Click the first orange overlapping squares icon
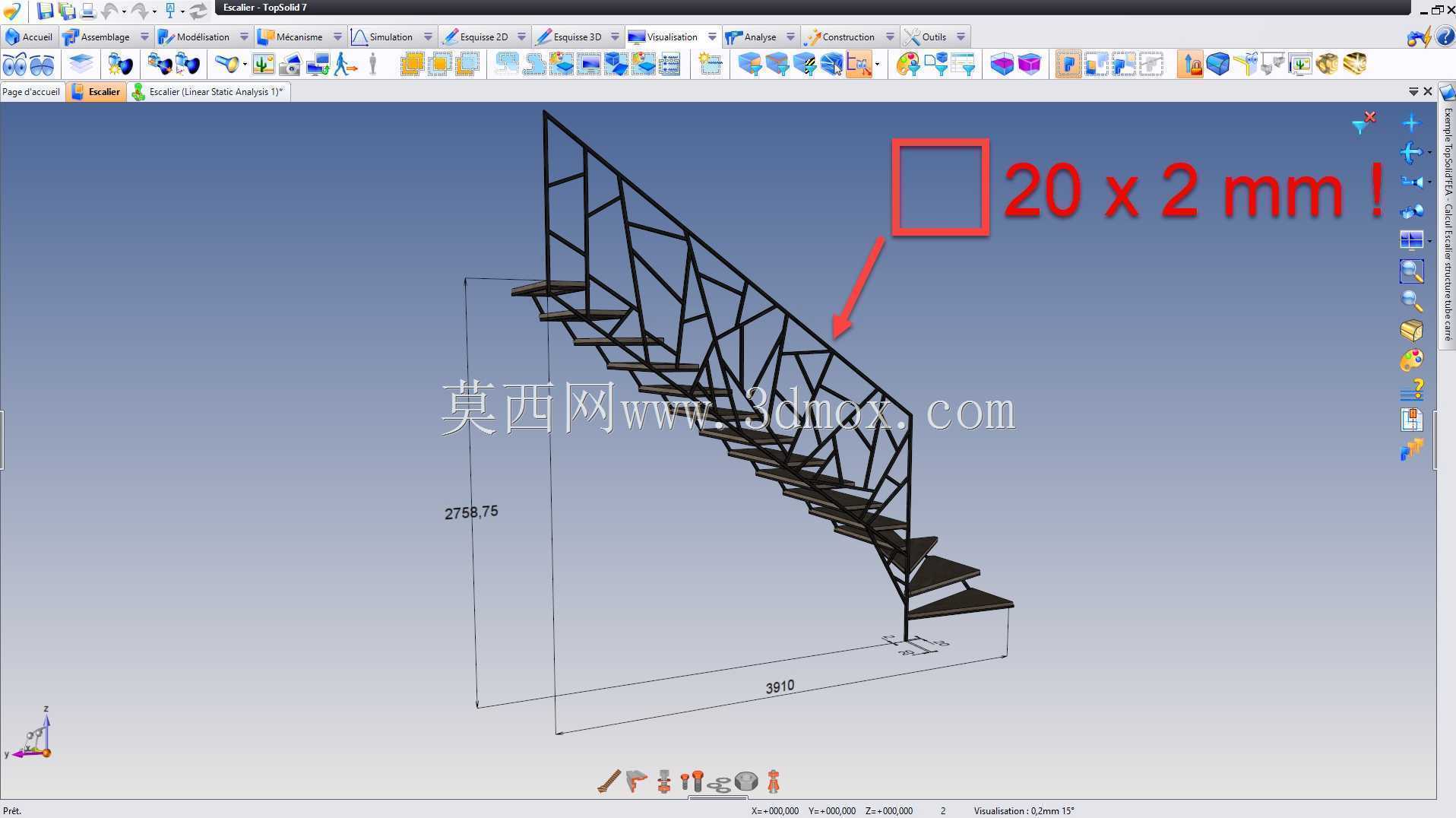Image resolution: width=1456 pixels, height=818 pixels. click(411, 65)
